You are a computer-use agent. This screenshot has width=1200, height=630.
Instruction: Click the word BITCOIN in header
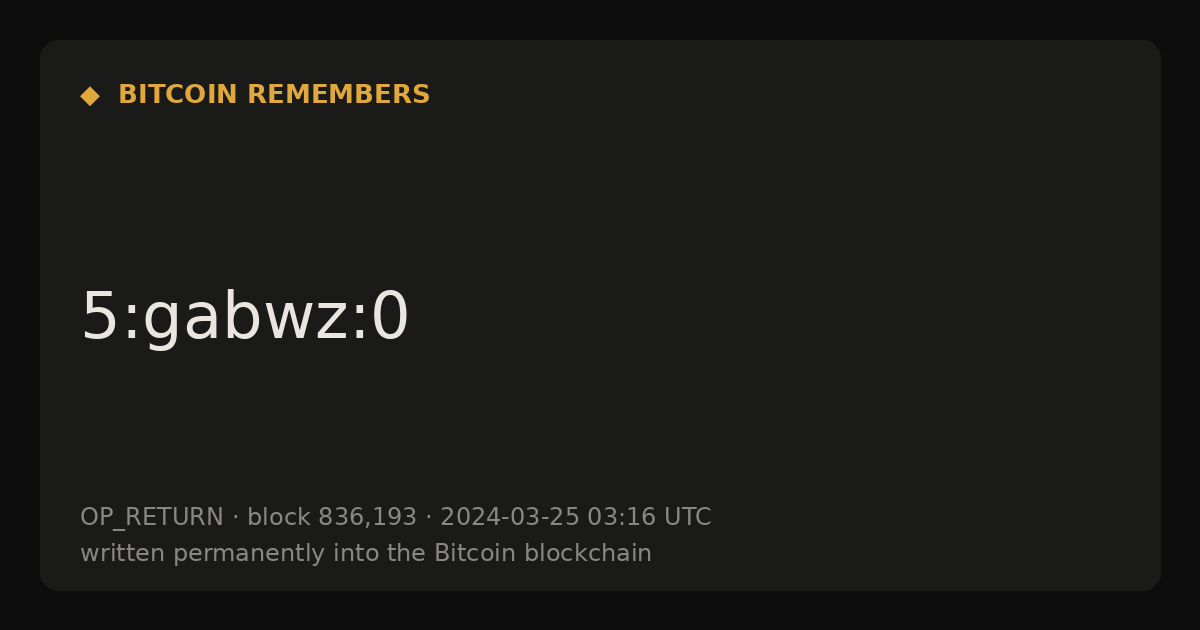[178, 95]
